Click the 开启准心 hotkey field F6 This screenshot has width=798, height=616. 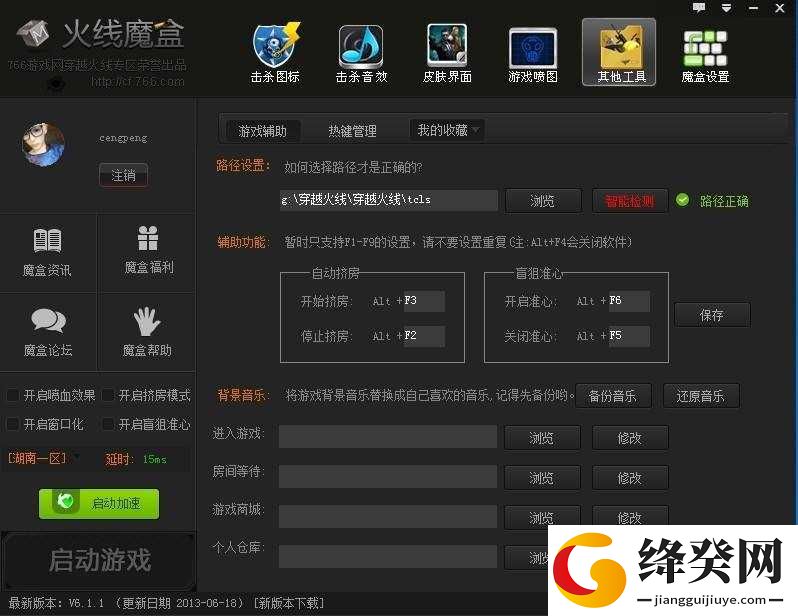[x=629, y=301]
